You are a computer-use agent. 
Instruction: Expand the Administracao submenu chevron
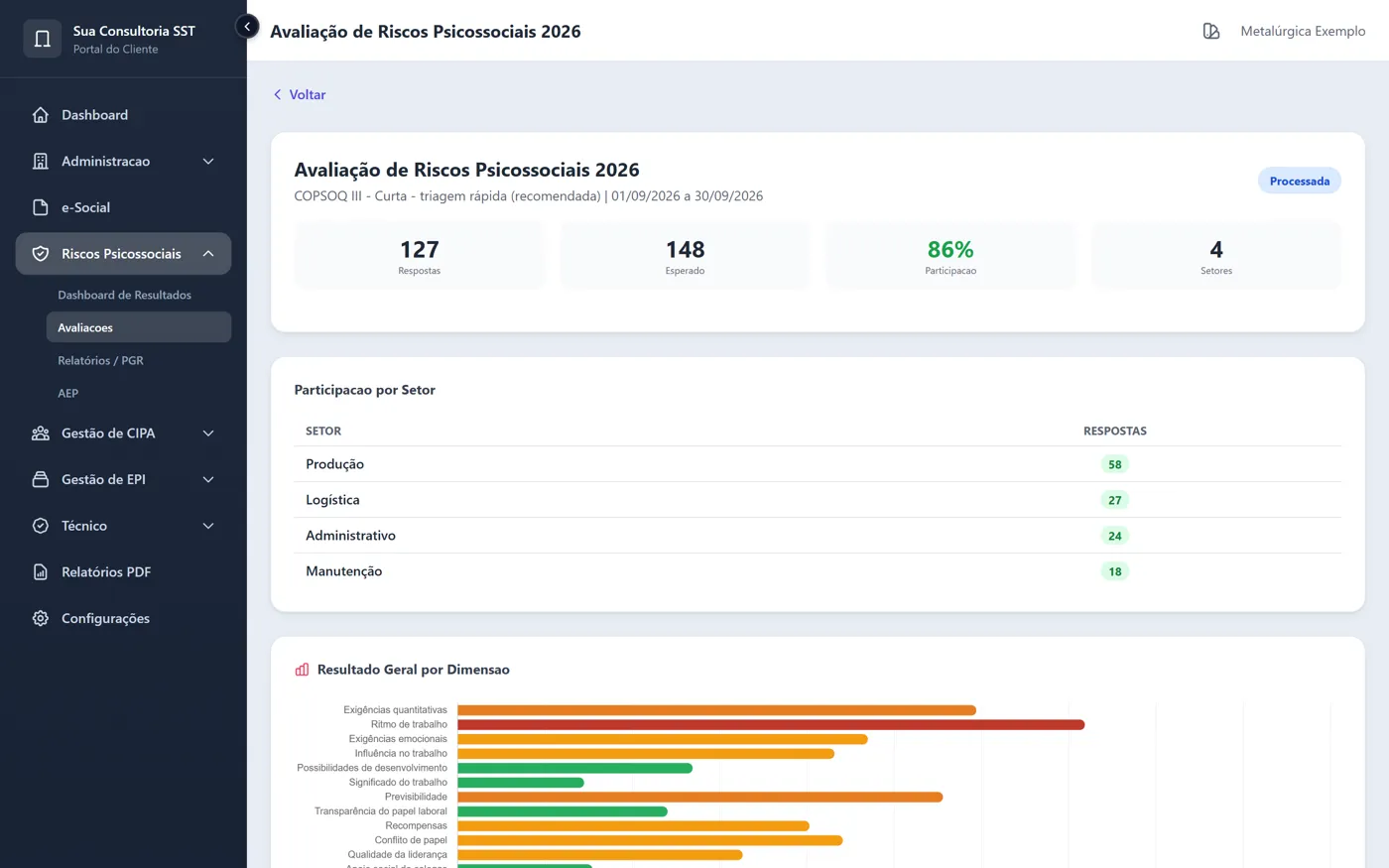pyautogui.click(x=208, y=161)
